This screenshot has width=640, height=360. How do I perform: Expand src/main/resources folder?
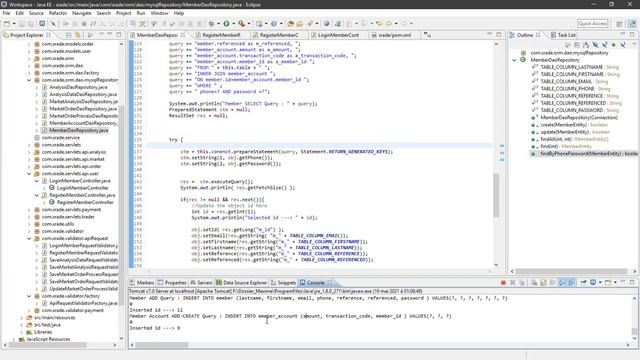22,318
